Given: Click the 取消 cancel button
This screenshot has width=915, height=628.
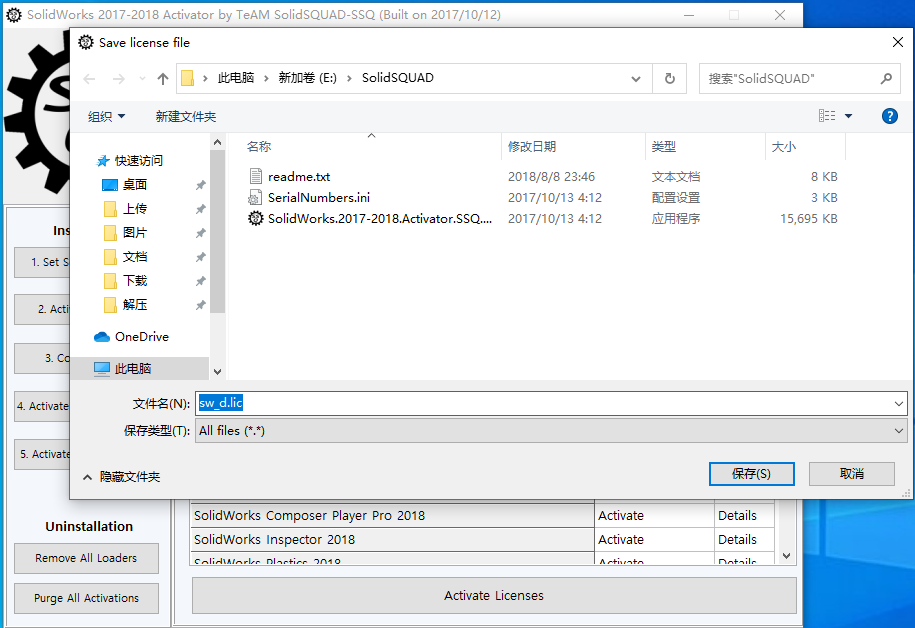Looking at the screenshot, I should [851, 474].
